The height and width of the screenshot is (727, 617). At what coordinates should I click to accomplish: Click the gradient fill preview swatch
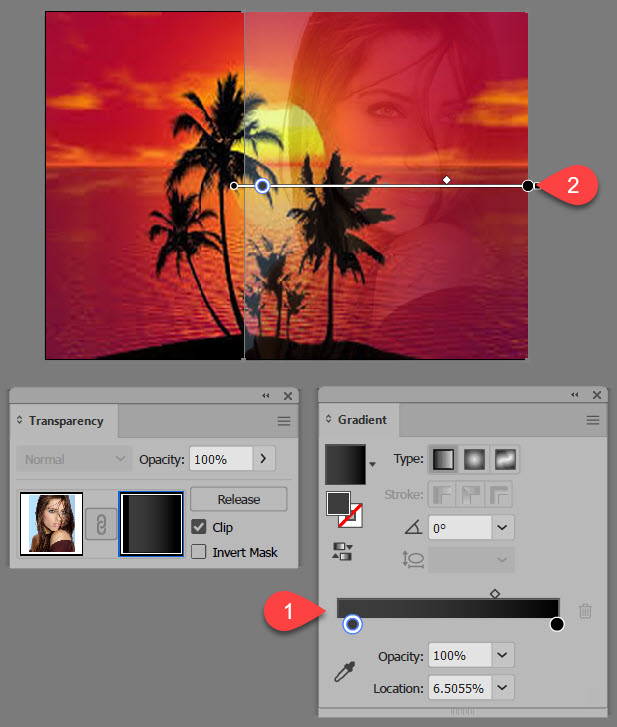[346, 464]
